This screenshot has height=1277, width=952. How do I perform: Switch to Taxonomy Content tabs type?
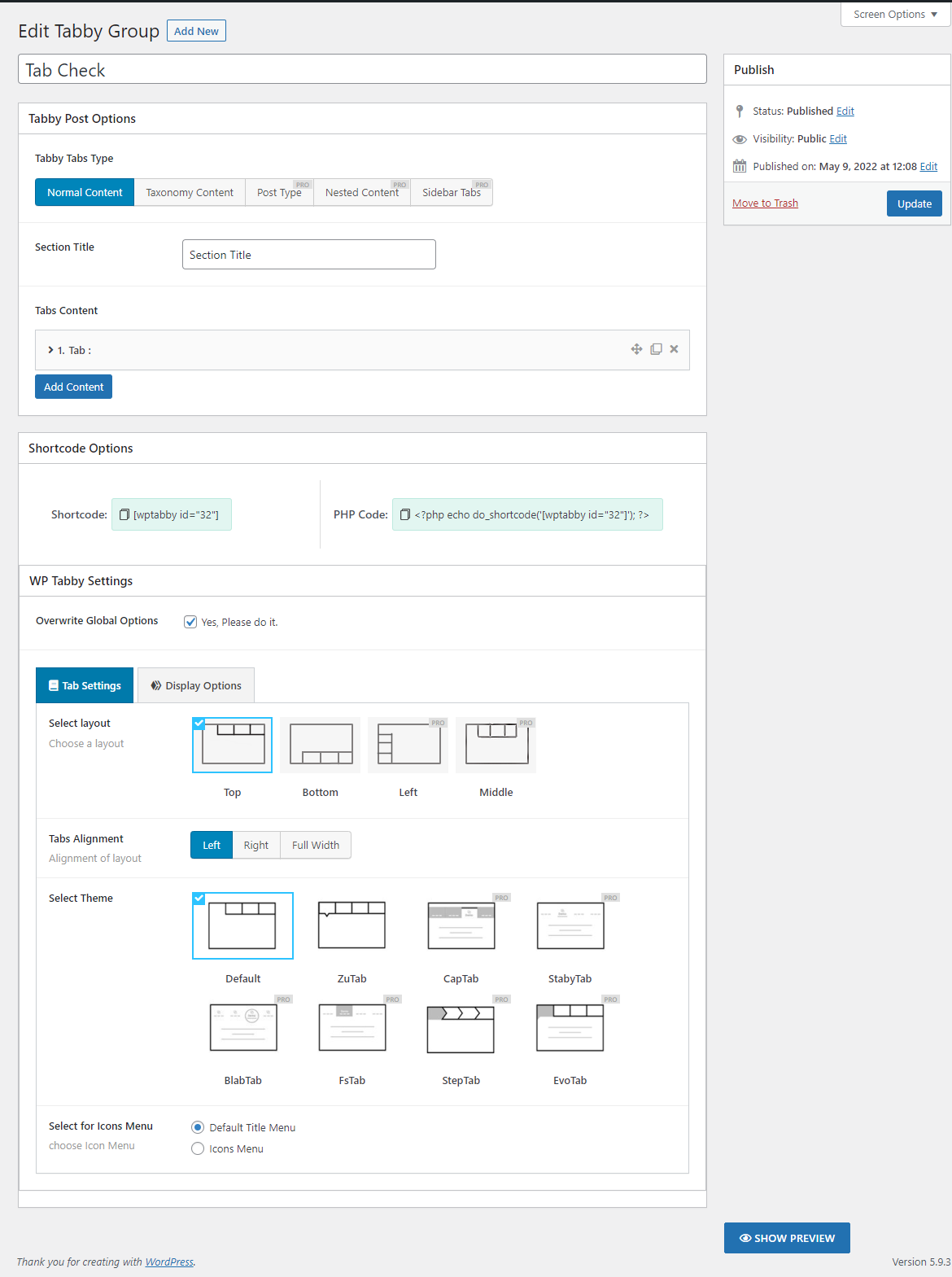tap(190, 192)
